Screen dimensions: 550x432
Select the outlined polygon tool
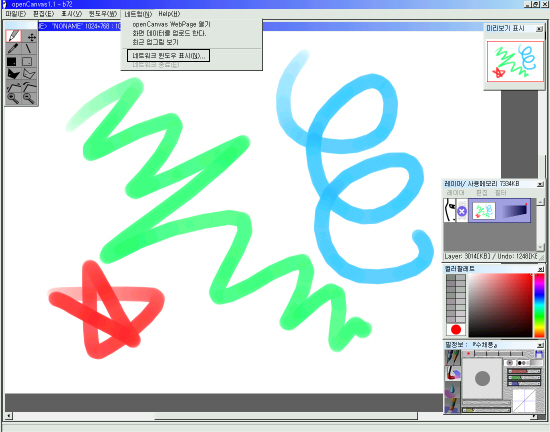(29, 74)
